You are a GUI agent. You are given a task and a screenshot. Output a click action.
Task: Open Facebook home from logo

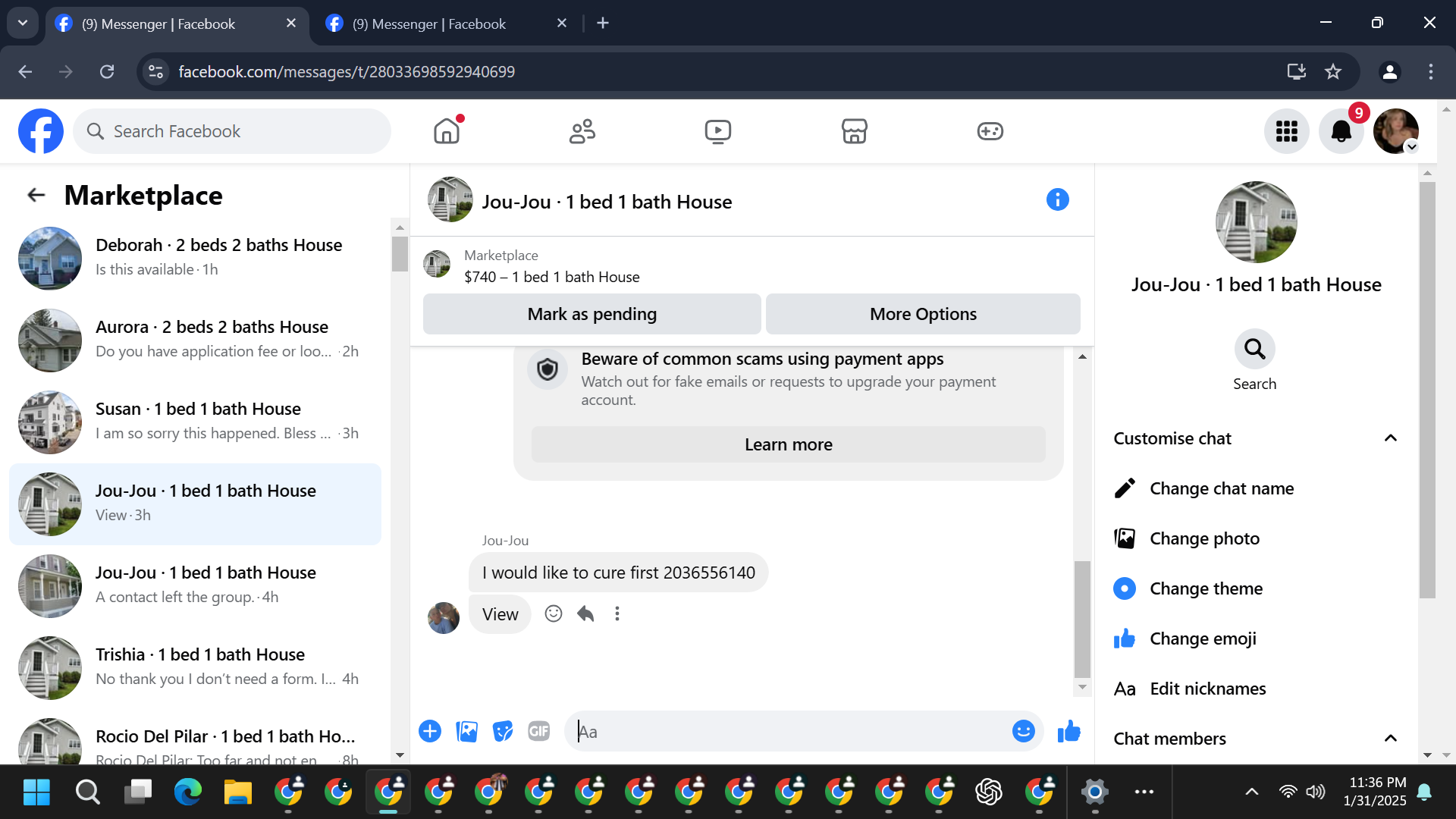click(x=41, y=131)
